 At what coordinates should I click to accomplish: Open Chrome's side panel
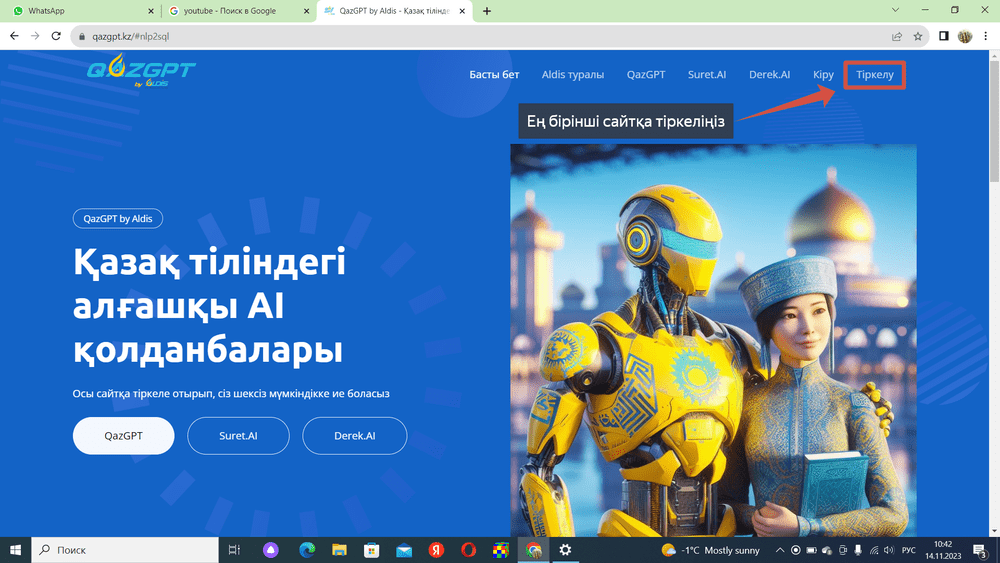(944, 36)
